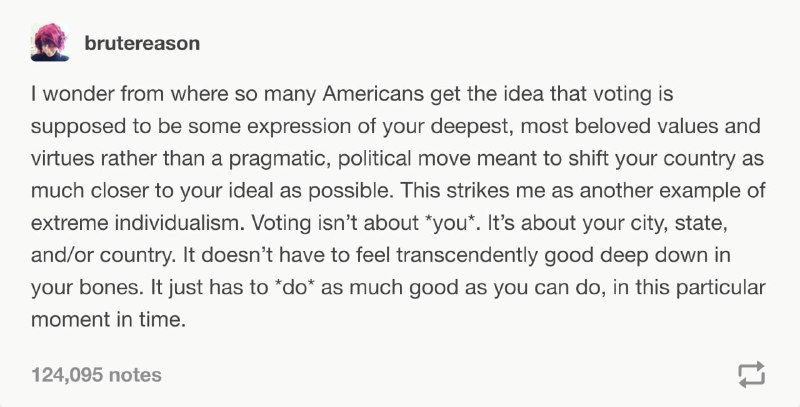The width and height of the screenshot is (800, 407).
Task: Click the emphasized "*you*" text
Action: (451, 223)
